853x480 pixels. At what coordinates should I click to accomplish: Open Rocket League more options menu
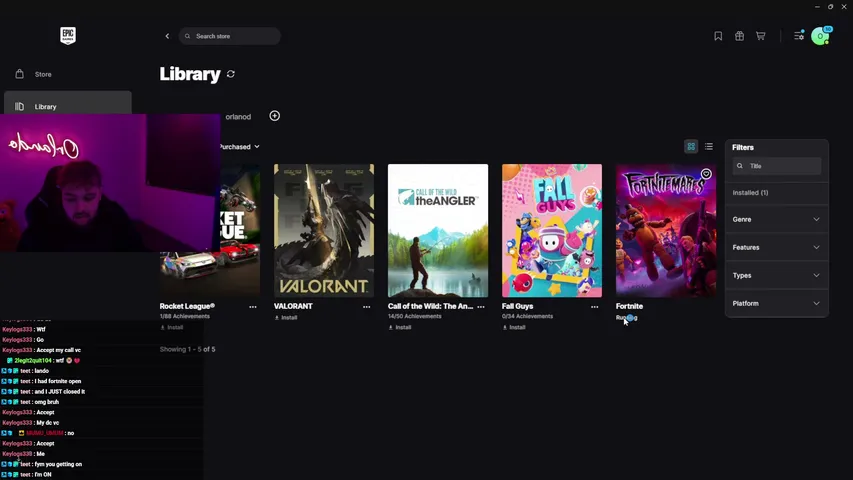(253, 307)
